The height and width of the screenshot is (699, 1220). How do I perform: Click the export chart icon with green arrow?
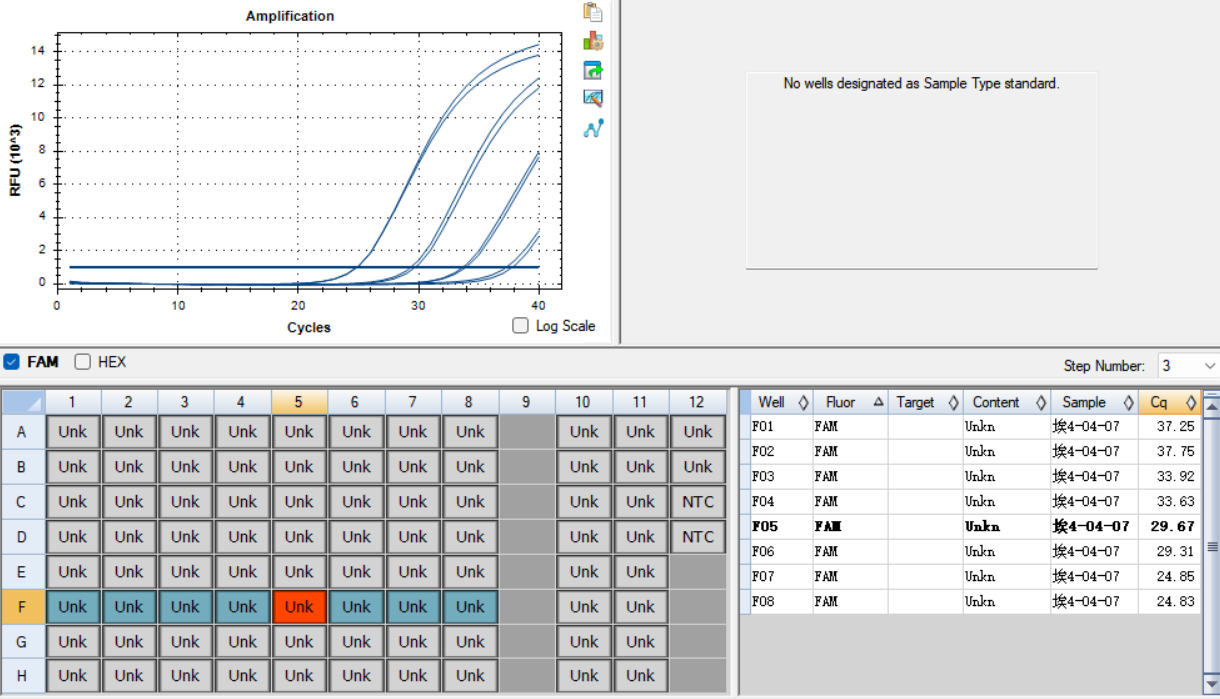point(593,70)
